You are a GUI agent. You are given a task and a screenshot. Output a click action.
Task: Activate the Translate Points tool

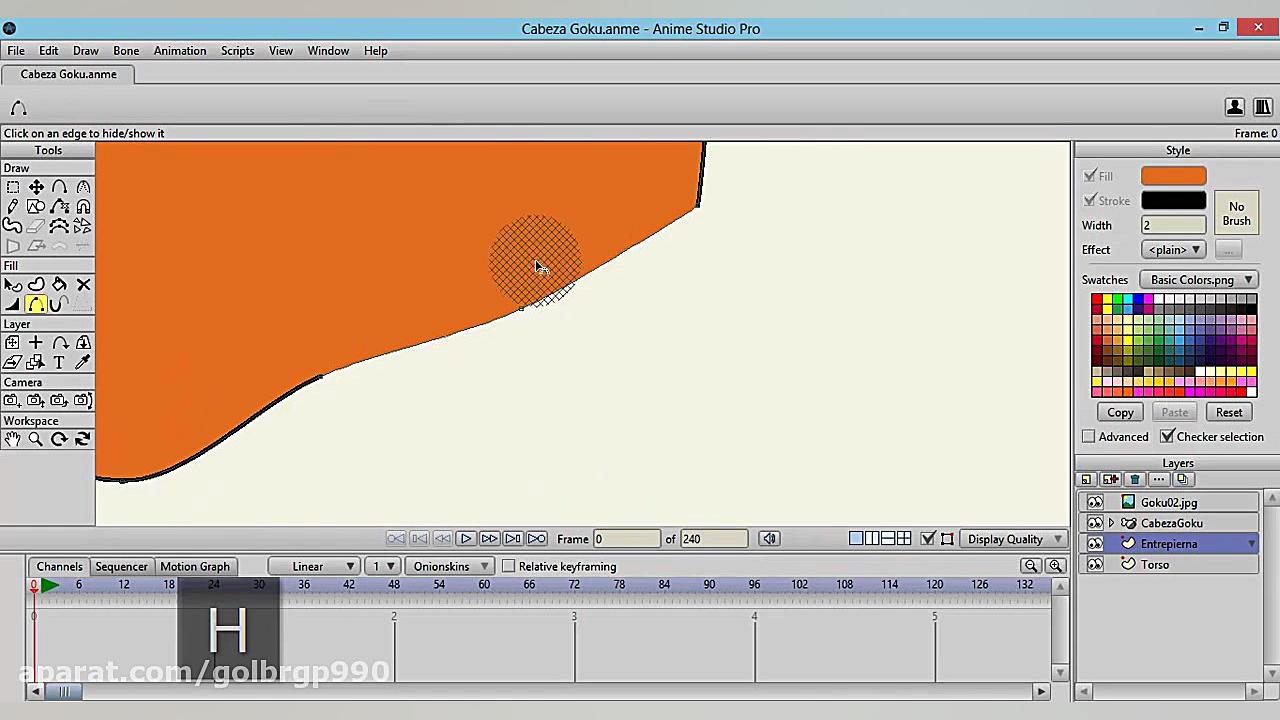35,187
